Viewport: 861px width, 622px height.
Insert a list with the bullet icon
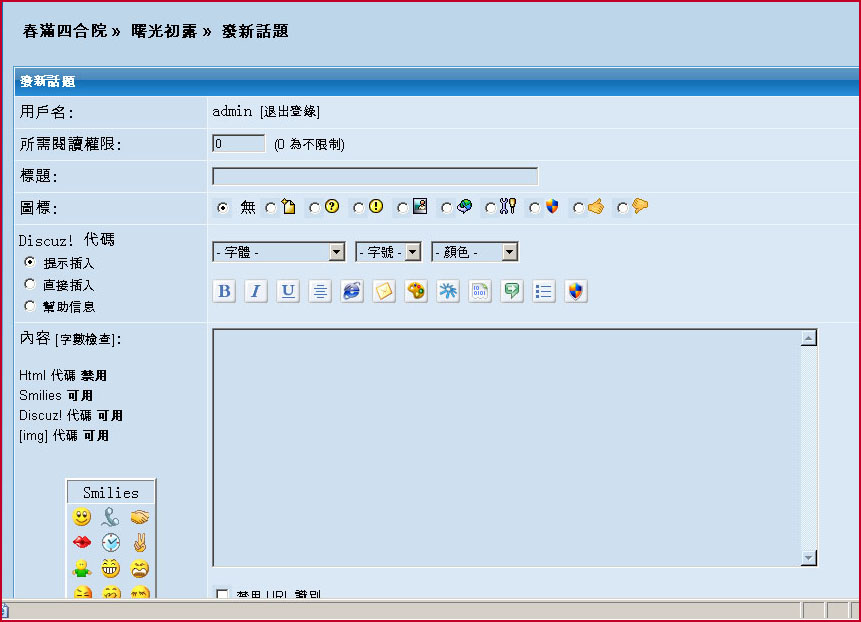coord(544,291)
